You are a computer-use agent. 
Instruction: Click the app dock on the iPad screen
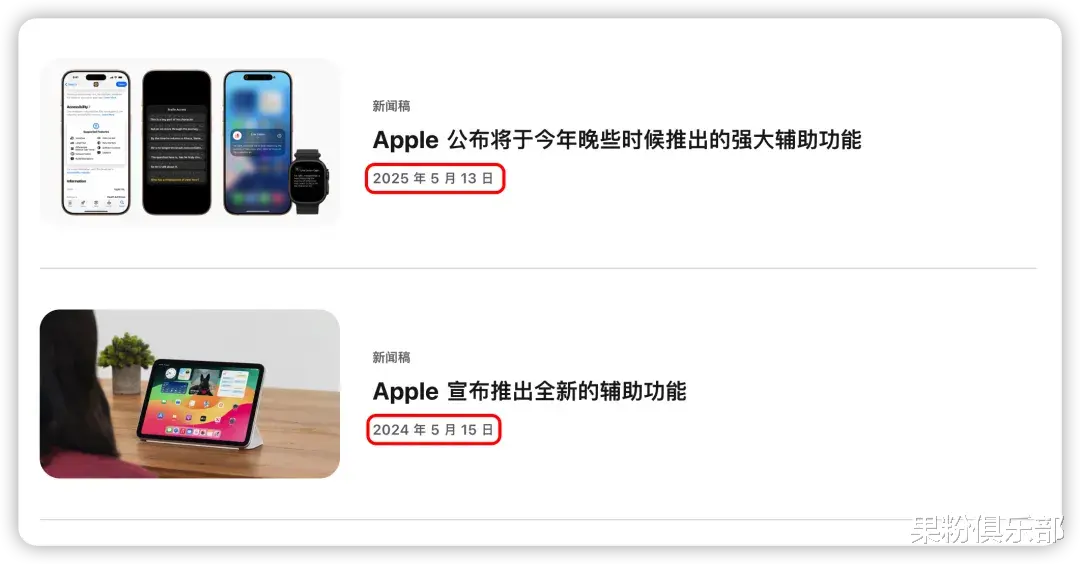[193, 431]
